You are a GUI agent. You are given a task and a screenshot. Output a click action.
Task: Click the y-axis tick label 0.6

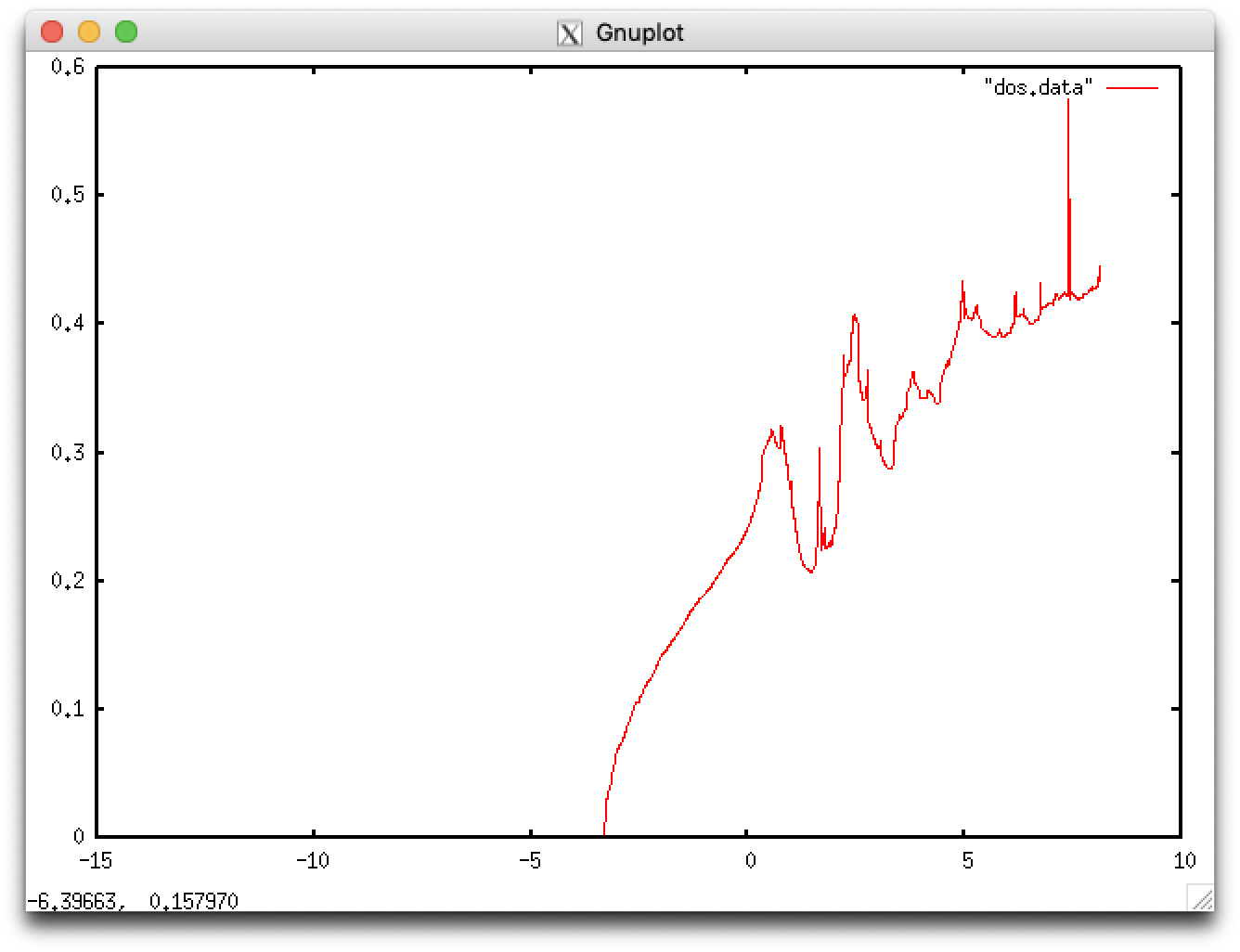68,67
